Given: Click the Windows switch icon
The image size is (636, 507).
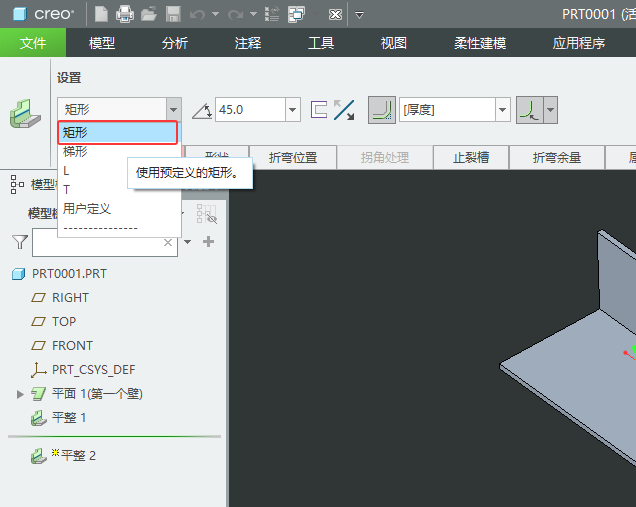Looking at the screenshot, I should click(297, 15).
